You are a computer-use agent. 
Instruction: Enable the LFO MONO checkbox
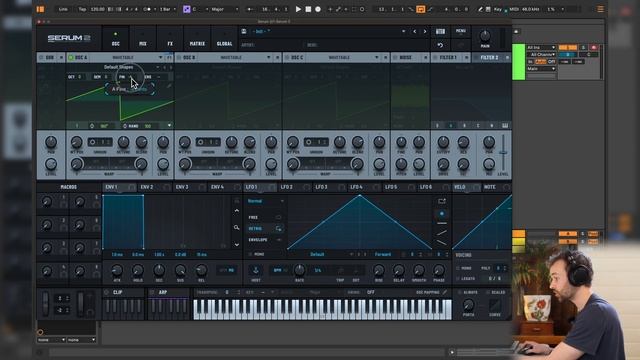251,254
